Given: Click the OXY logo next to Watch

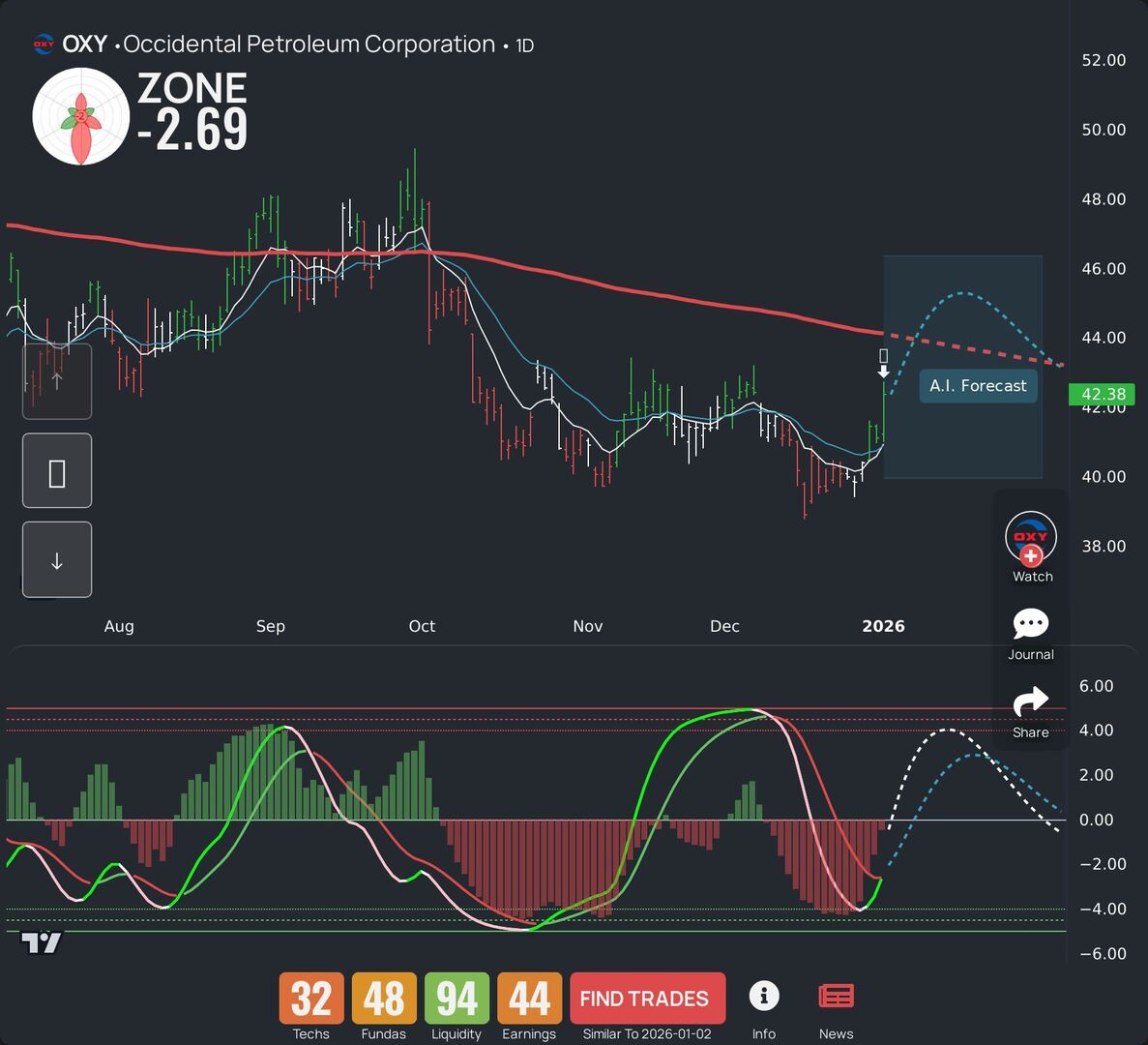Looking at the screenshot, I should 1031,535.
